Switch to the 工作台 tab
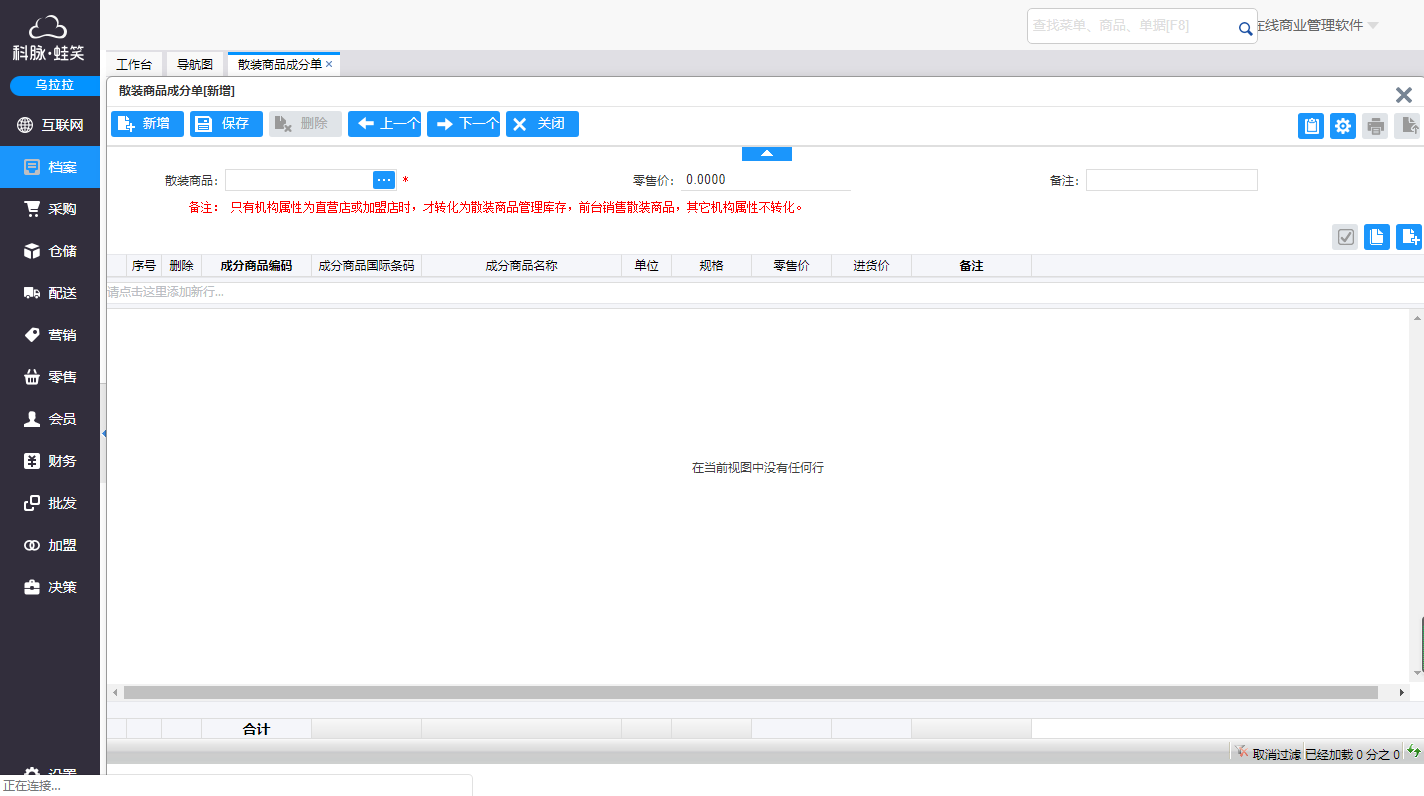 coord(134,64)
